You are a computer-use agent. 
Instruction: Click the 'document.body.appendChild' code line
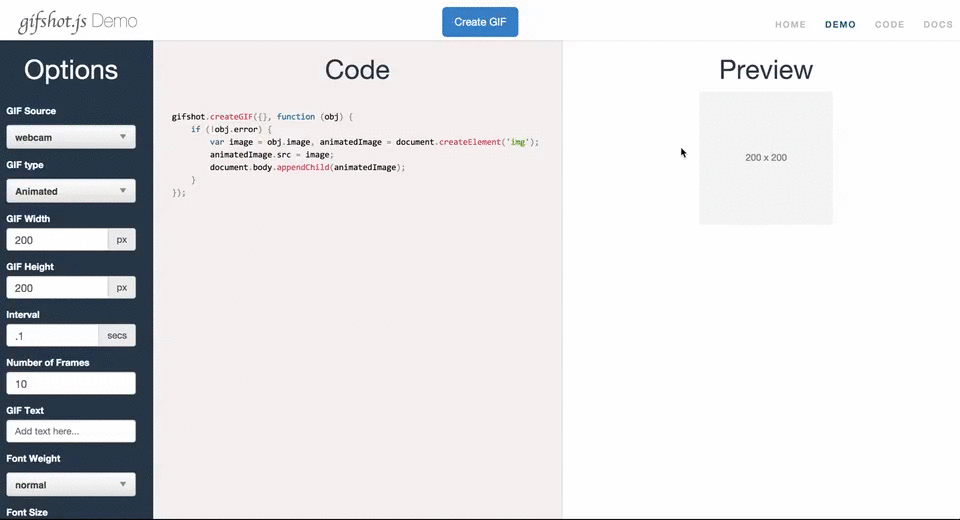coord(307,167)
